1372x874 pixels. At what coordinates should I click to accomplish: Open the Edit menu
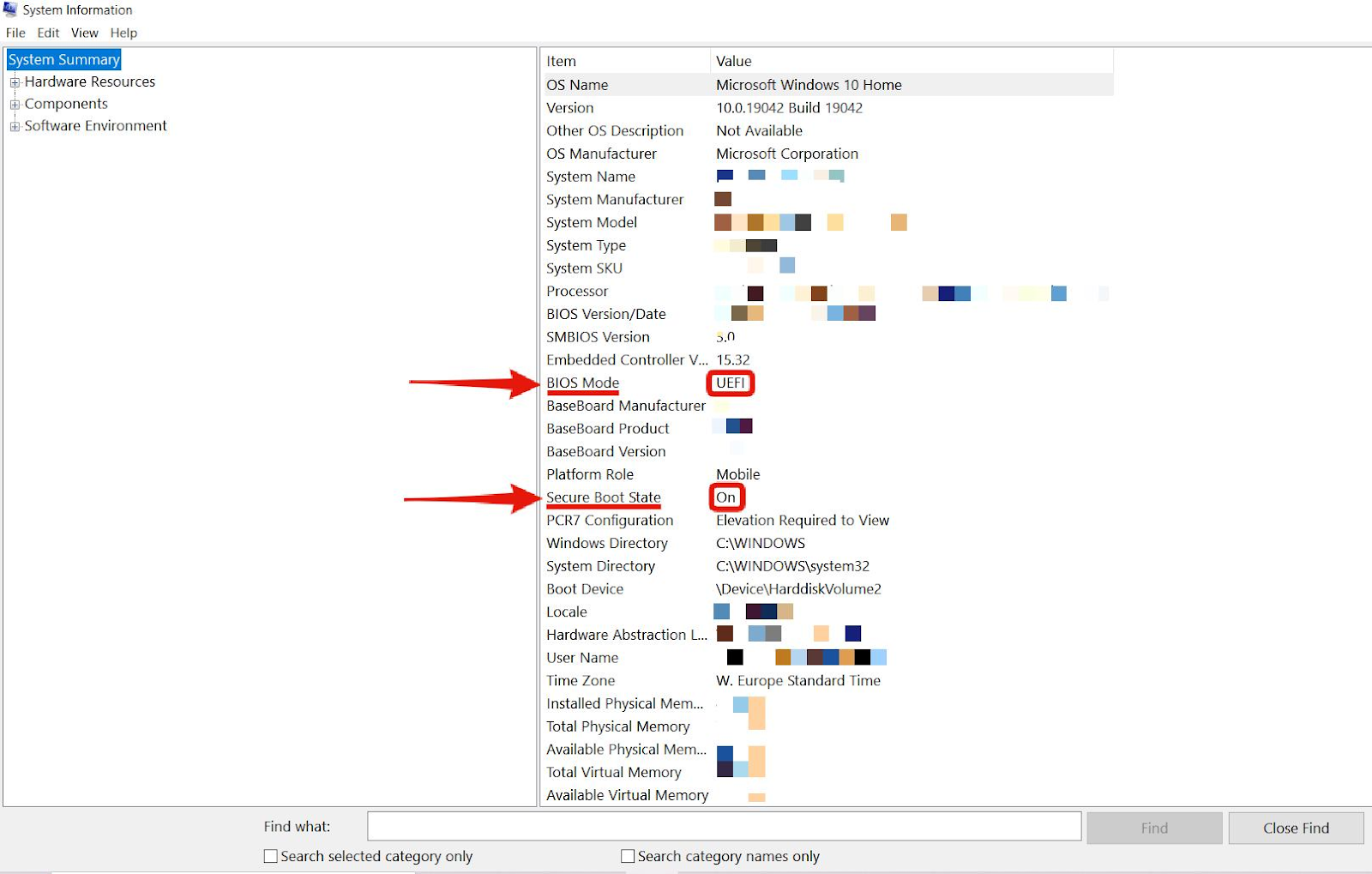[x=48, y=33]
